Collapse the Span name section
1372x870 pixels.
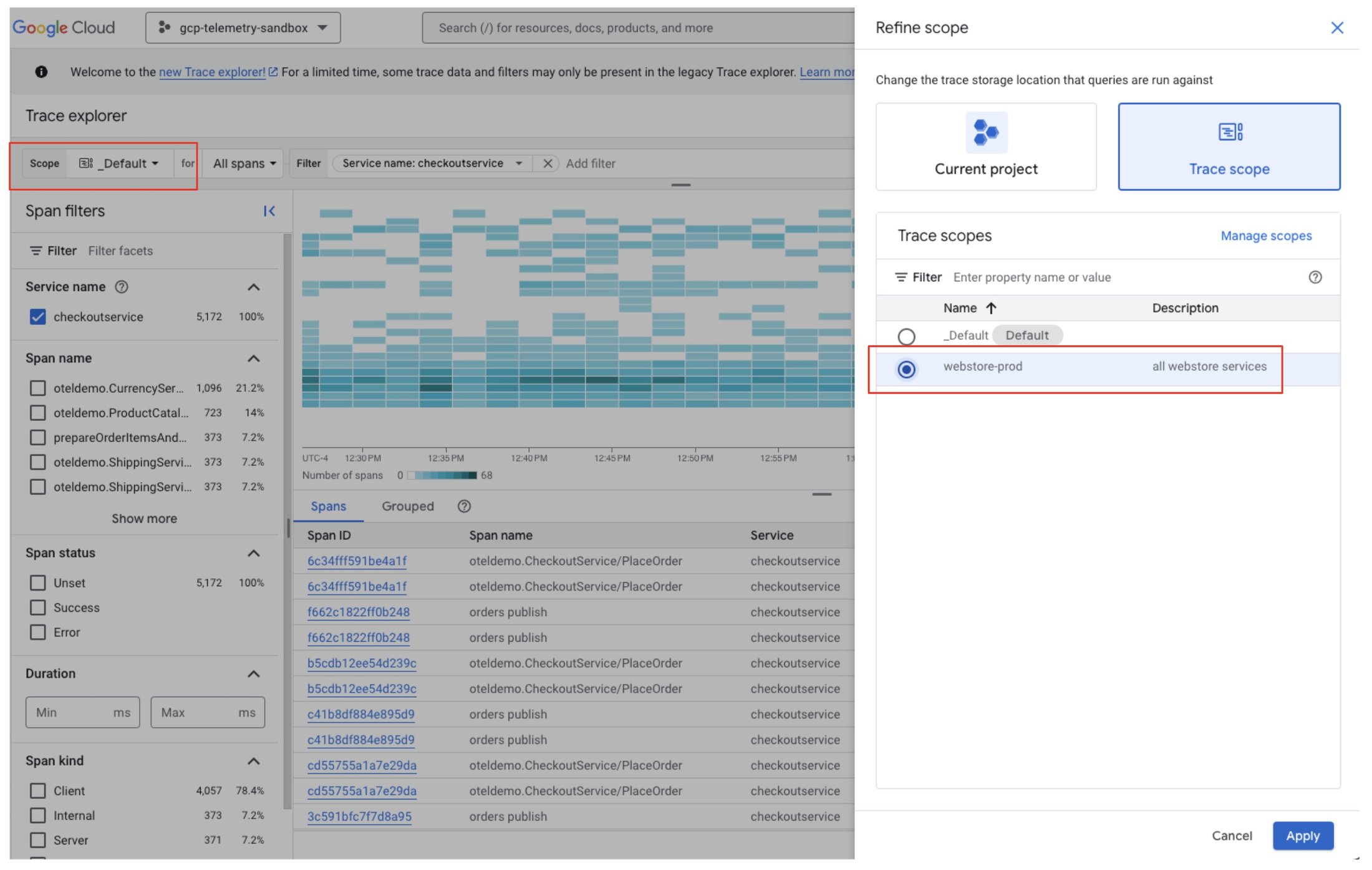(x=253, y=359)
